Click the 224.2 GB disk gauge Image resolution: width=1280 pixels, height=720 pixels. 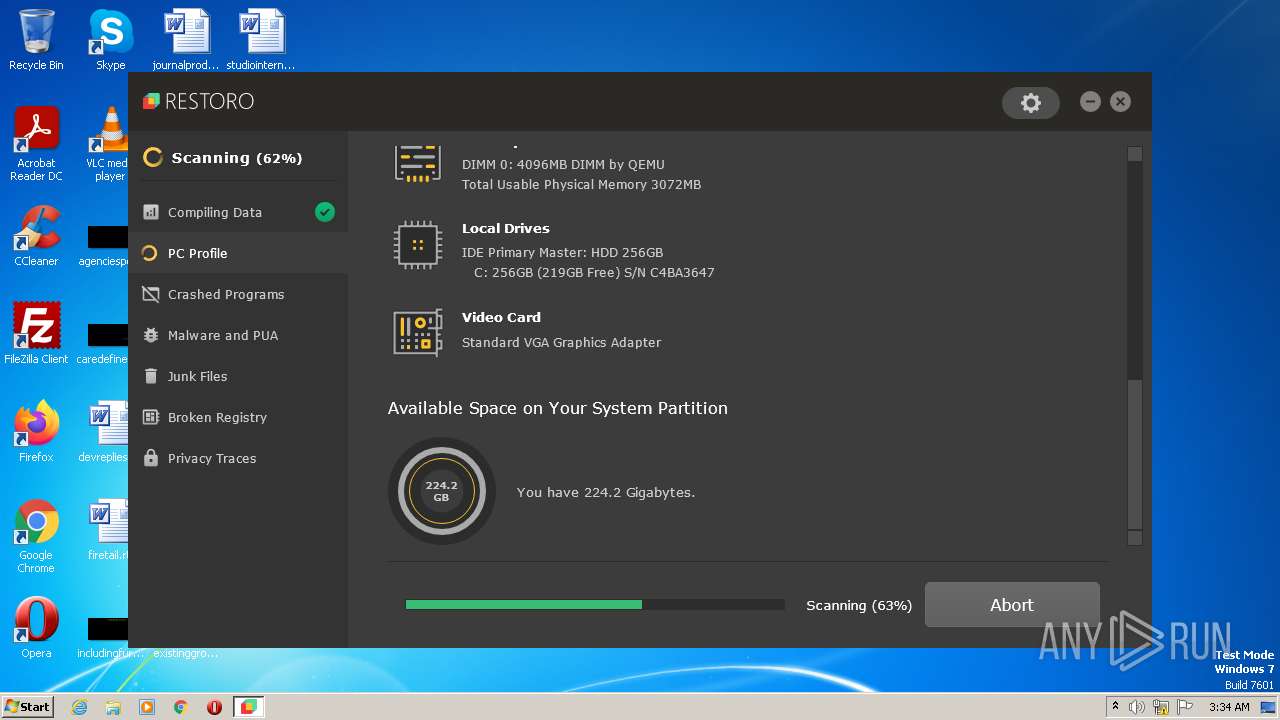(x=442, y=491)
